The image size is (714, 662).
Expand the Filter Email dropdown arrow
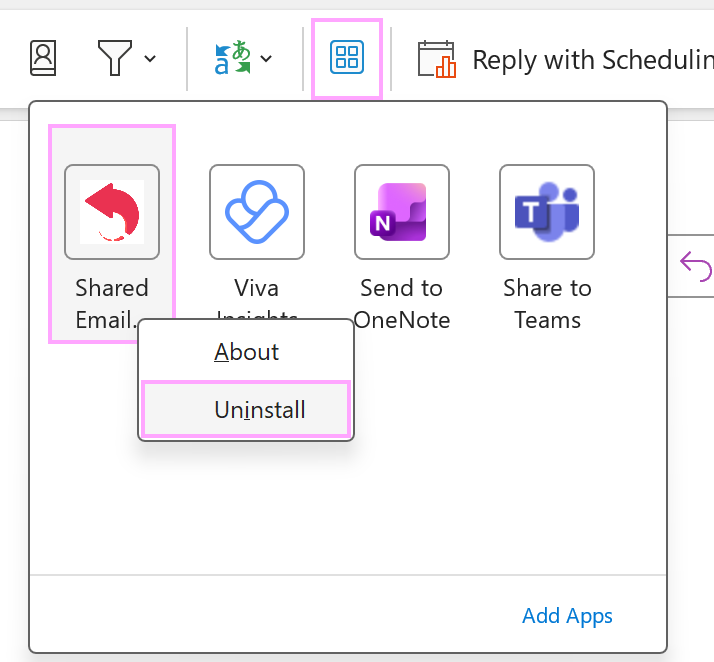pyautogui.click(x=150, y=58)
